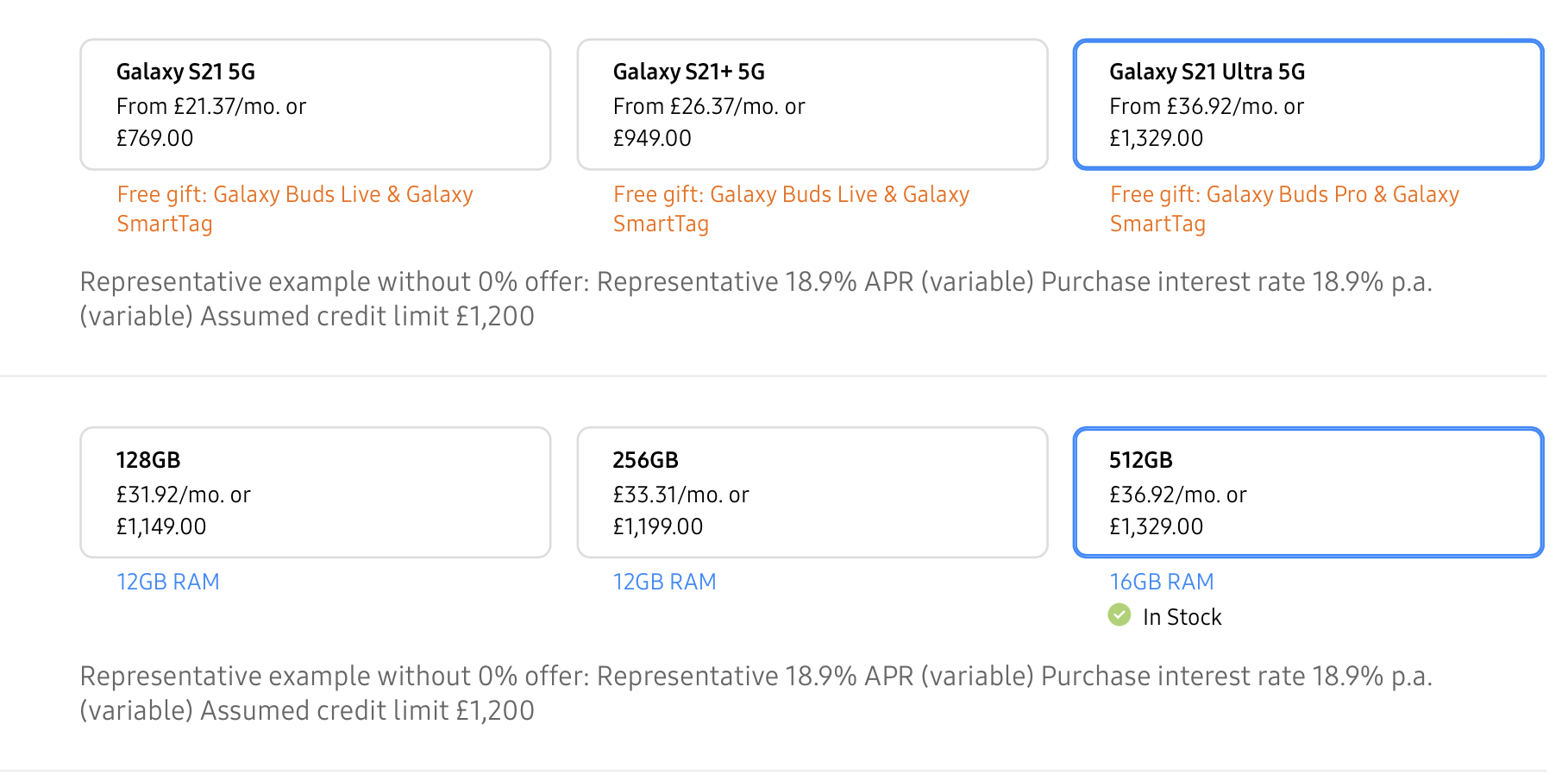The width and height of the screenshot is (1568, 775).
Task: Click the 16GB RAM label
Action: (1161, 582)
